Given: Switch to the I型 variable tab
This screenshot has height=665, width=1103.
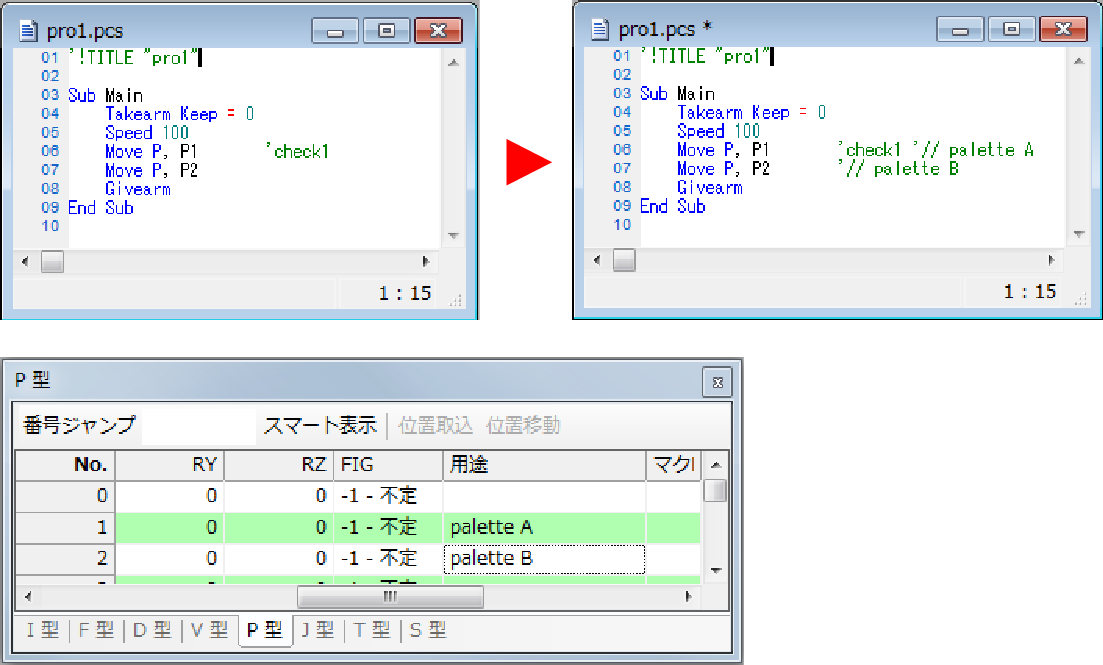Looking at the screenshot, I should tap(43, 630).
